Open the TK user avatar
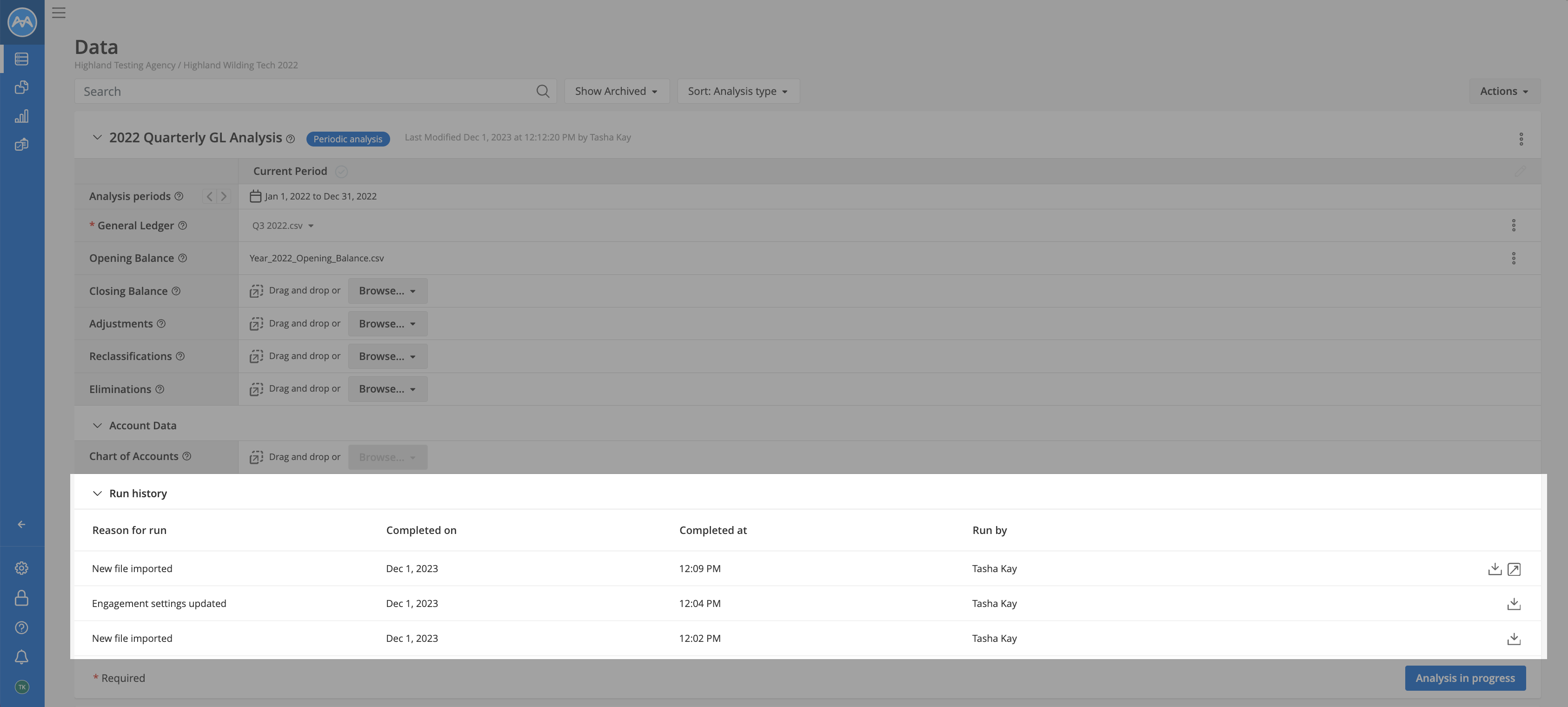This screenshot has width=1568, height=707. pos(22,687)
